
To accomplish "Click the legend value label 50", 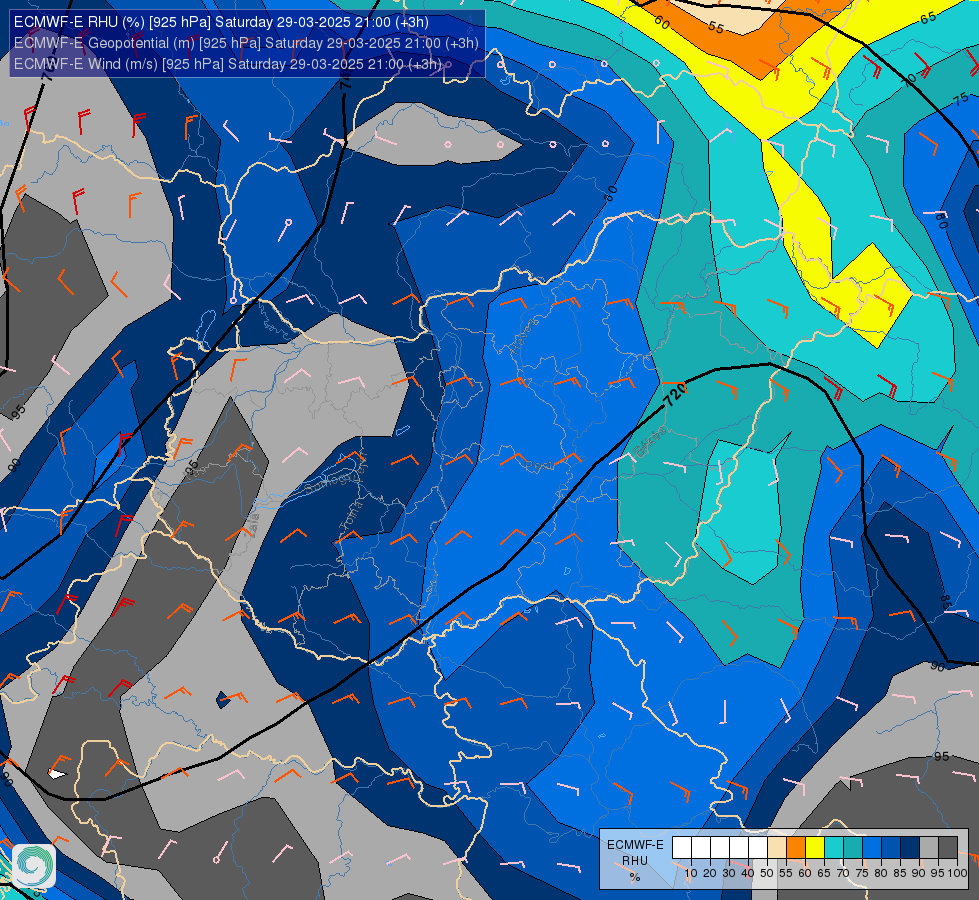I will pos(767,873).
